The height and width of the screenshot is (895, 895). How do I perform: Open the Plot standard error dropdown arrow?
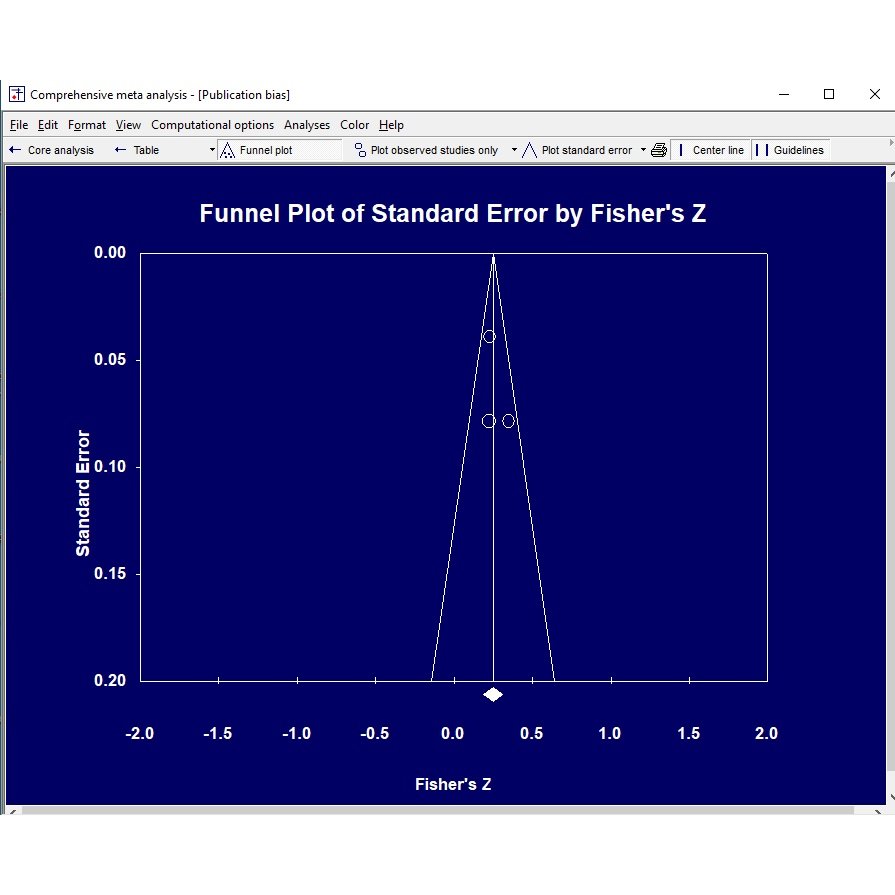(643, 150)
